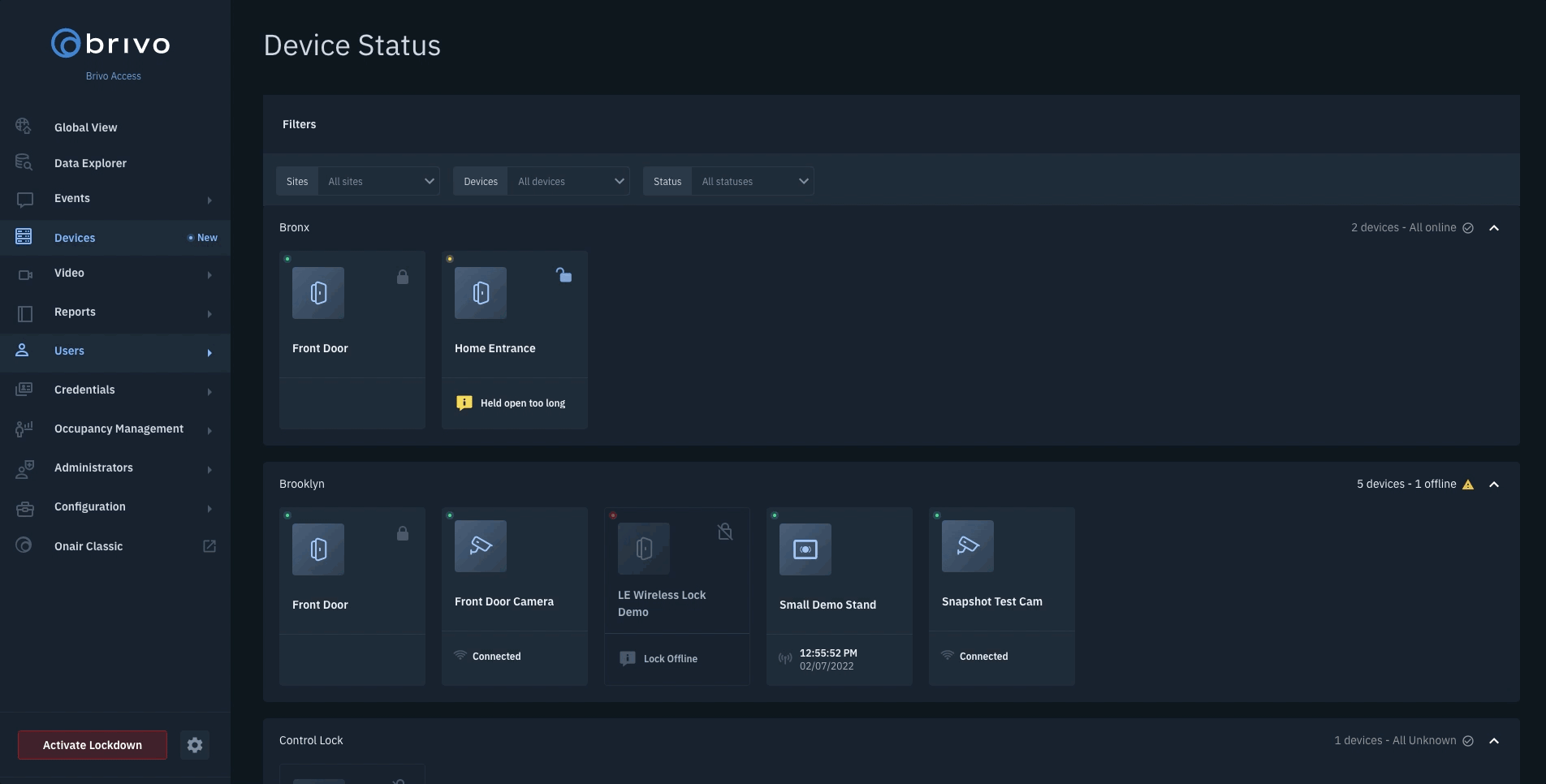Screen dimensions: 1546x784
Task: Open Occupancy Management menu item
Action: (115, 429)
